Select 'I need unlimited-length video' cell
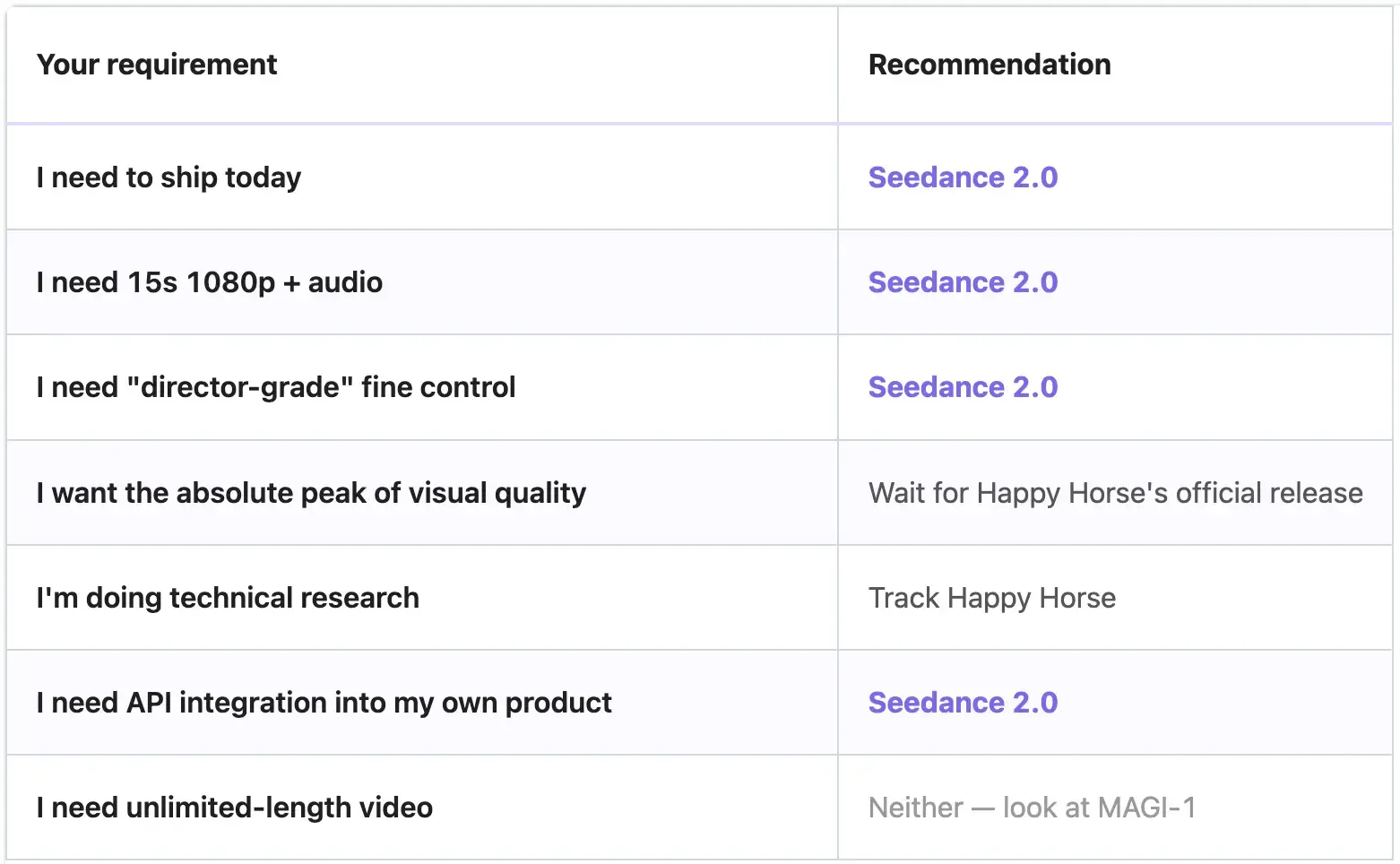Image resolution: width=1400 pixels, height=864 pixels. pyautogui.click(x=235, y=808)
